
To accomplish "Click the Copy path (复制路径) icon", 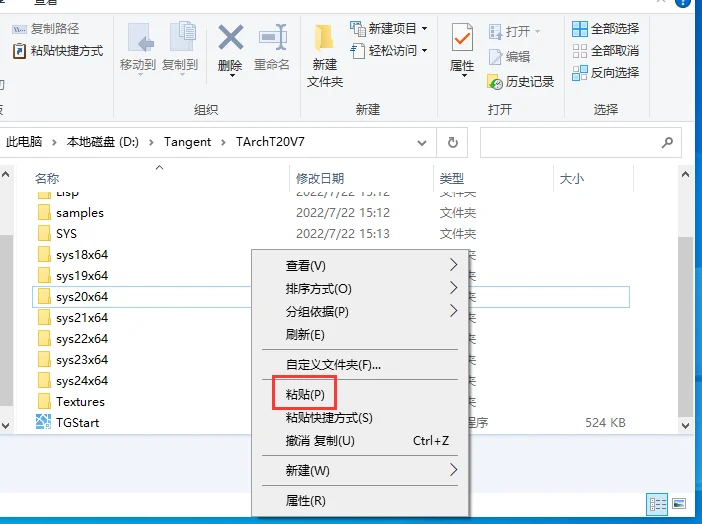I will (19, 29).
